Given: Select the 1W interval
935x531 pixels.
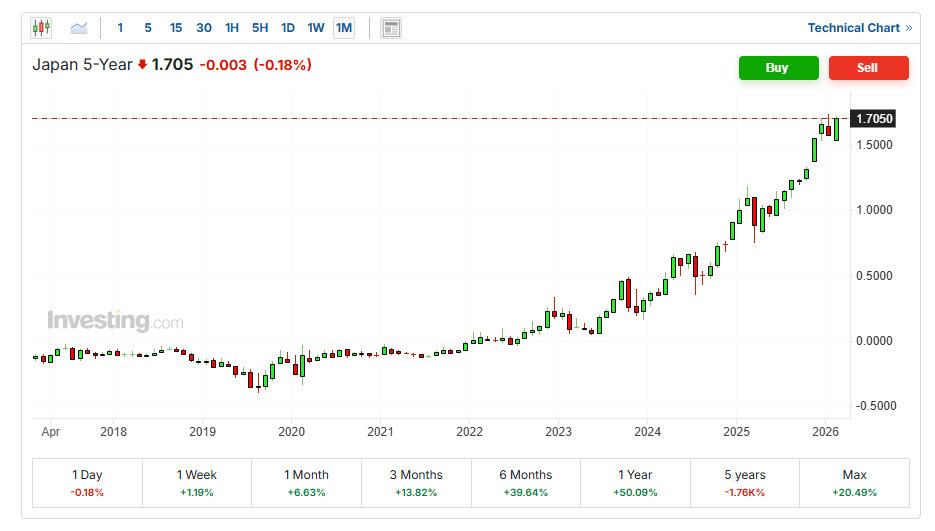Looking at the screenshot, I should 316,28.
